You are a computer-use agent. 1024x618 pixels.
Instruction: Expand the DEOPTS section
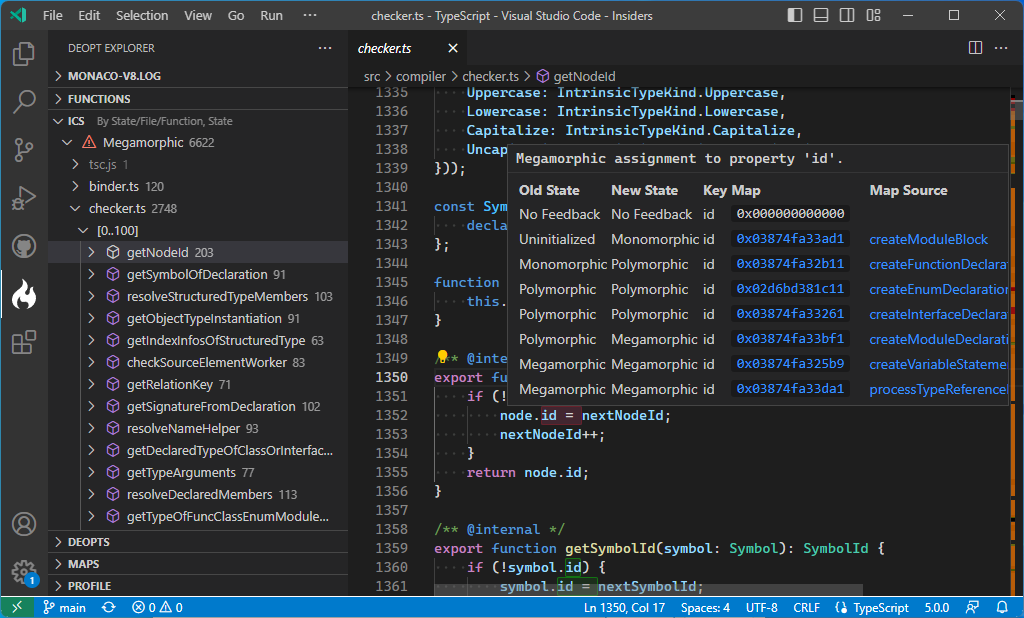89,542
